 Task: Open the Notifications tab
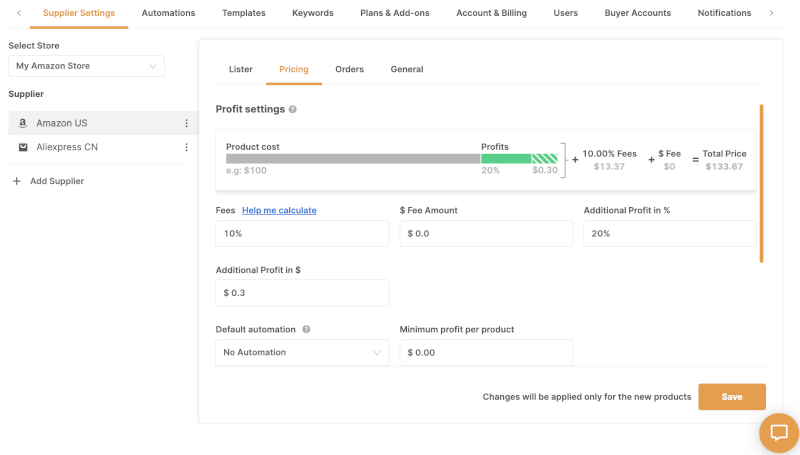(x=724, y=13)
